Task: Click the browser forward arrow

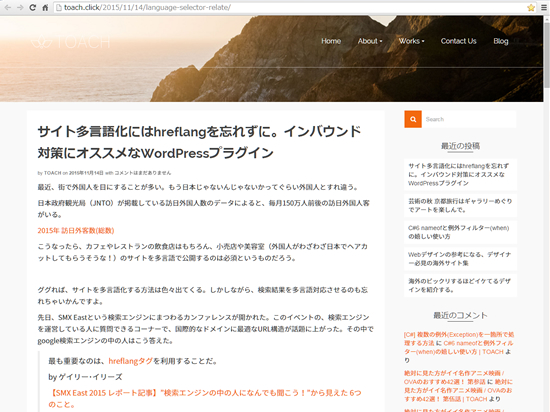Action: click(20, 7)
